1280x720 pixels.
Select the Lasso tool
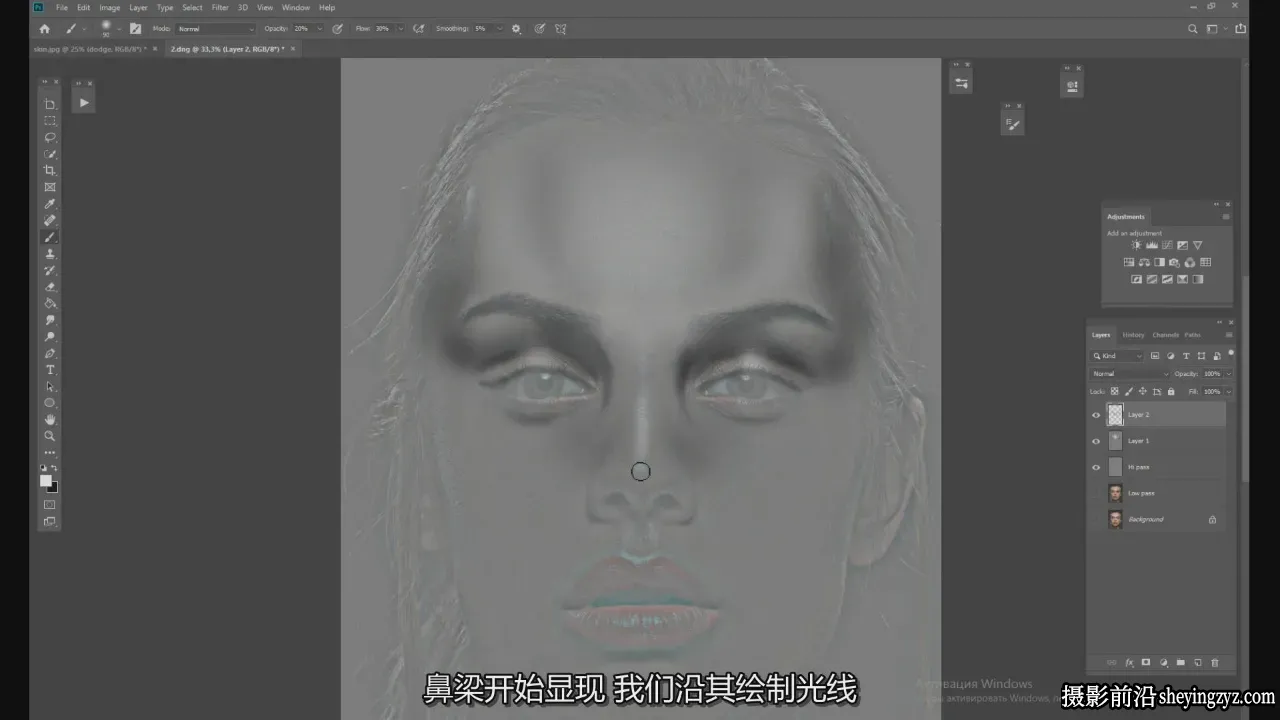coord(50,137)
